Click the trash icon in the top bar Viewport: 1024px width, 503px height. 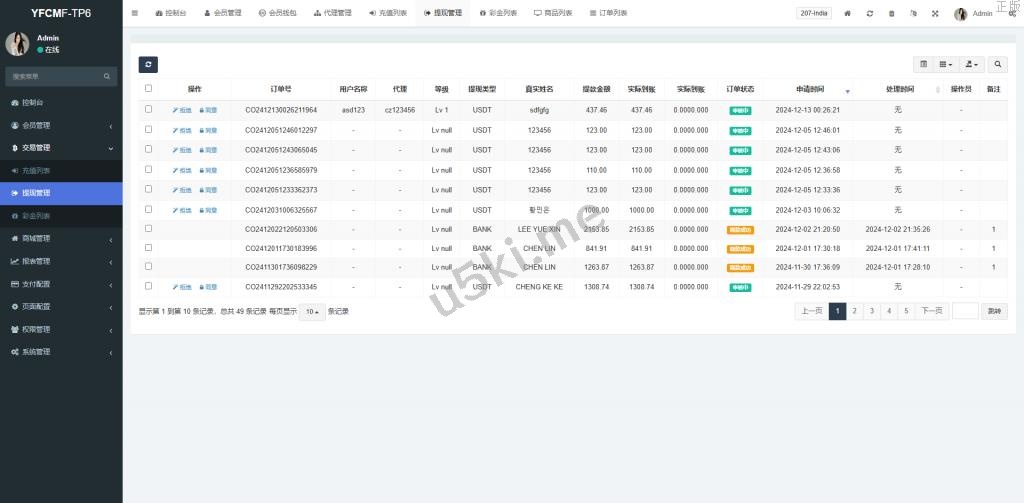(x=891, y=14)
